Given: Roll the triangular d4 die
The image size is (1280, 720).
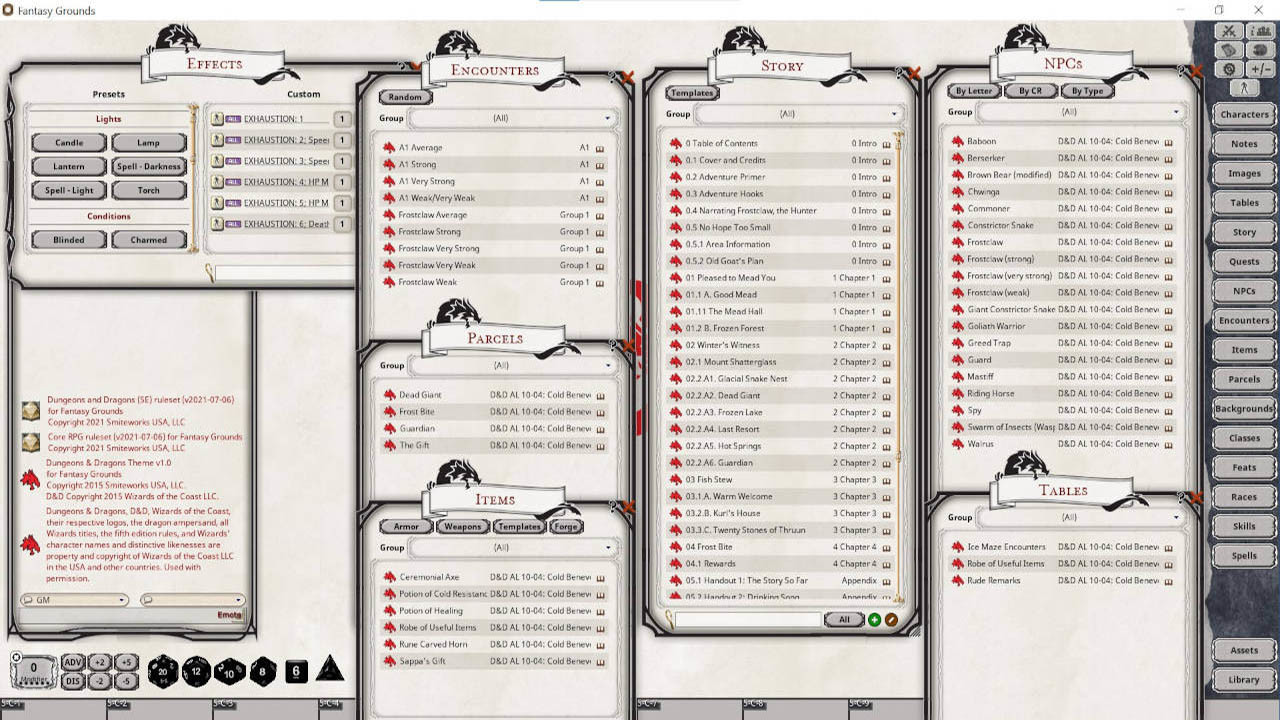Looking at the screenshot, I should 330,672.
